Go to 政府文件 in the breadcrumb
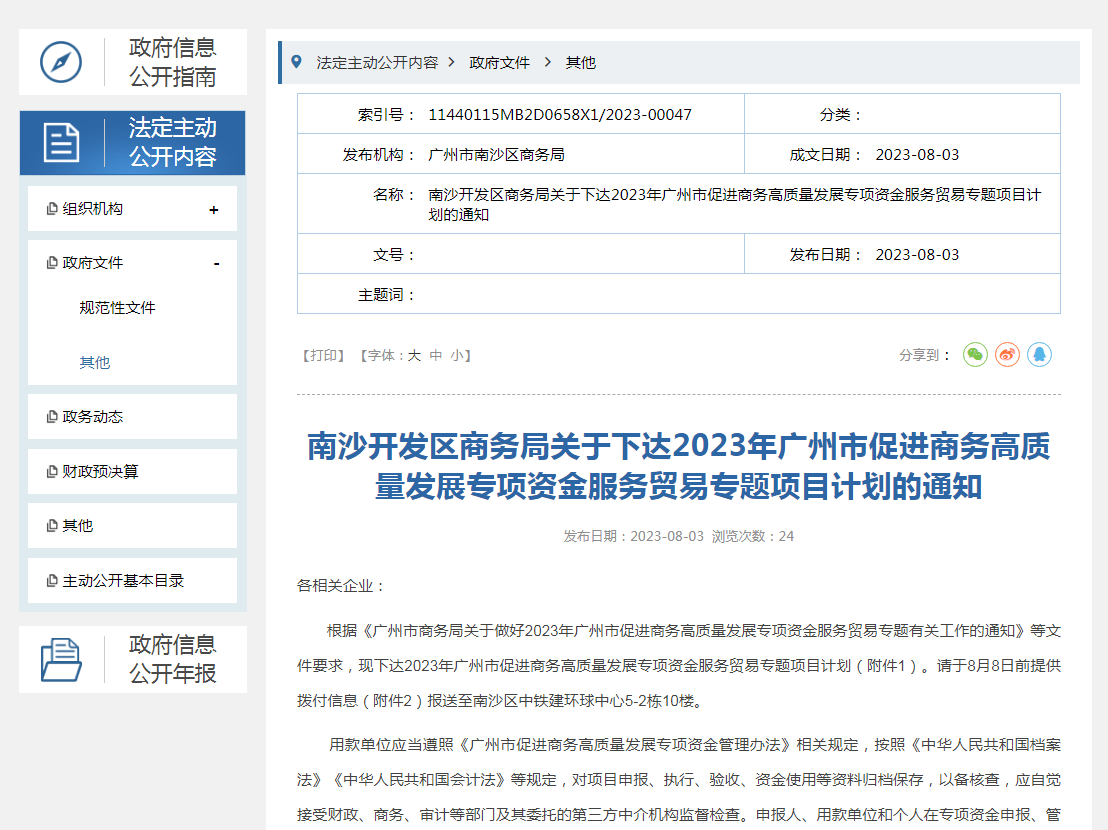 coord(499,62)
